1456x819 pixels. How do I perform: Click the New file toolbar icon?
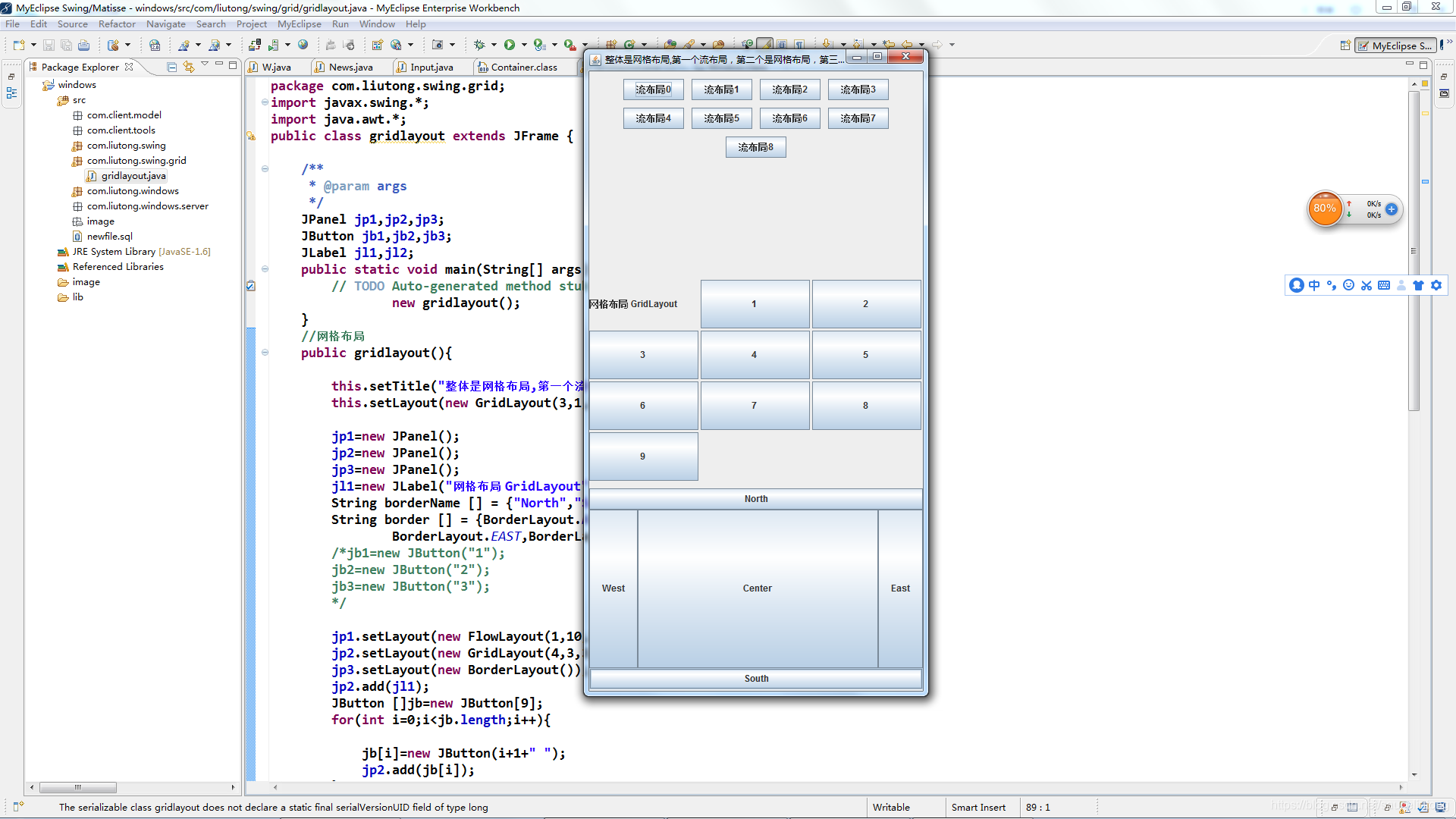(19, 45)
